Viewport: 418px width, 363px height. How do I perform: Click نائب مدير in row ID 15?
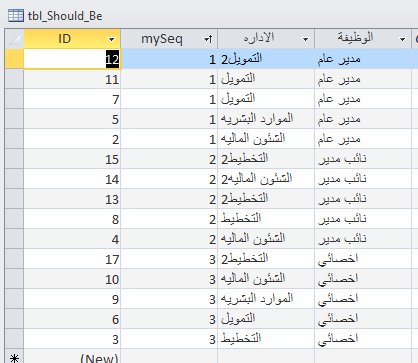342,159
